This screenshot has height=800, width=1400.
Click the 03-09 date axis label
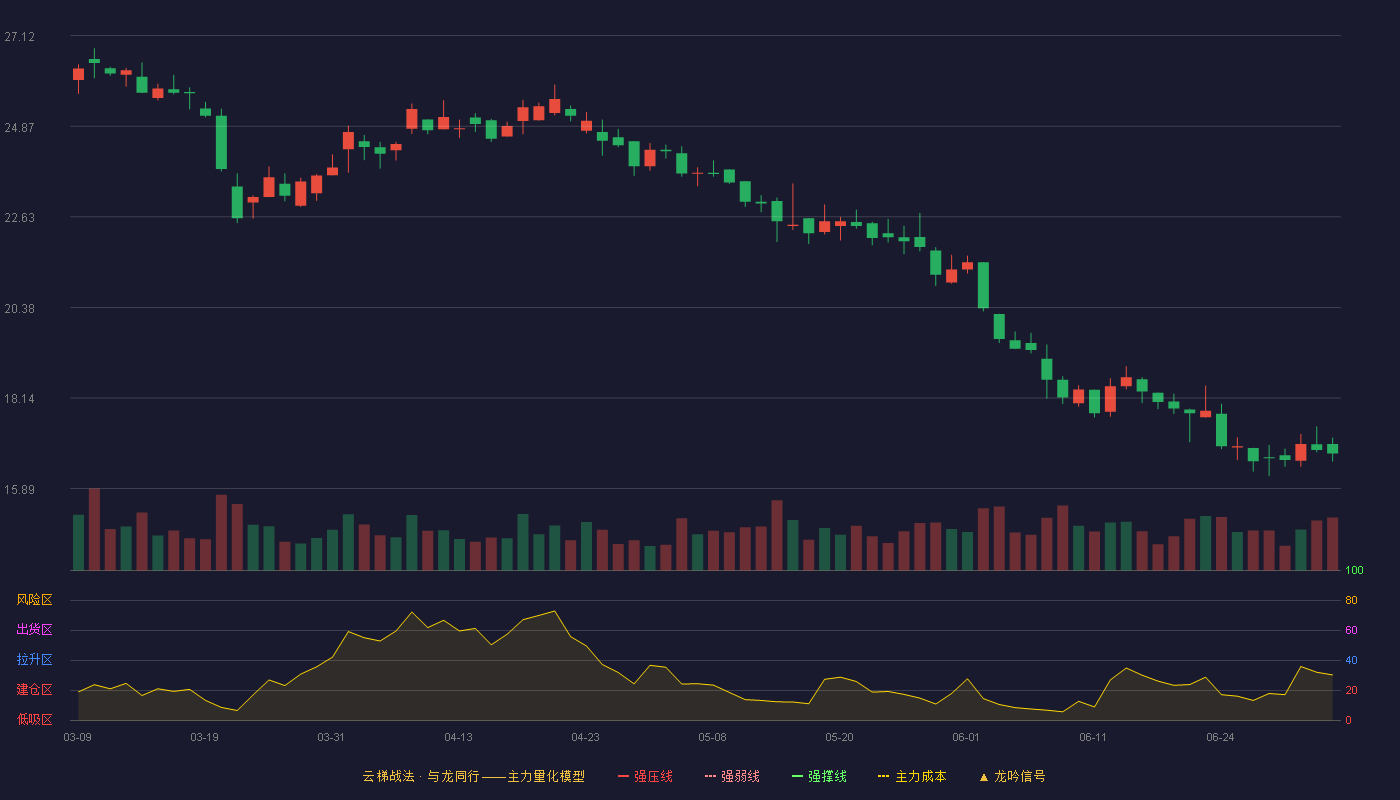click(x=78, y=737)
